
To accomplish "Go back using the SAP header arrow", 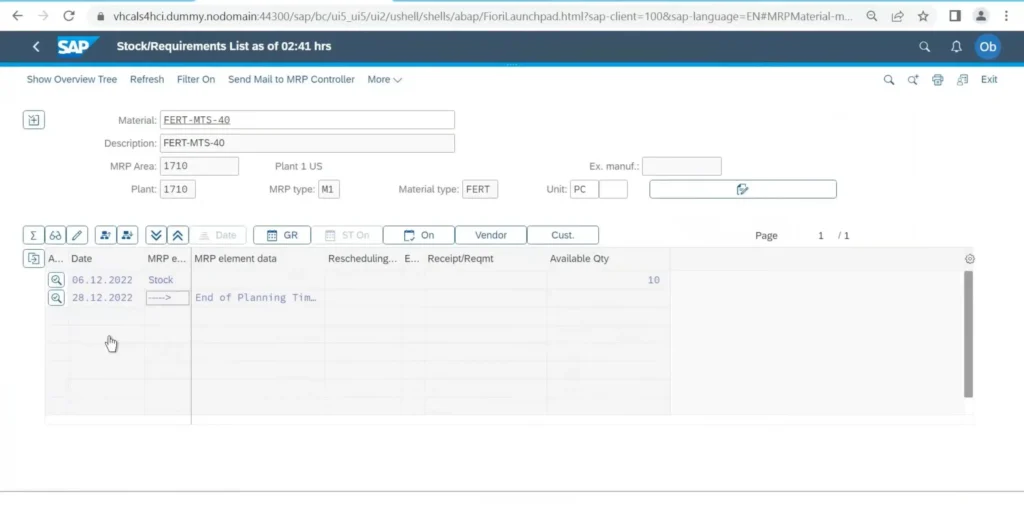I will click(x=36, y=46).
